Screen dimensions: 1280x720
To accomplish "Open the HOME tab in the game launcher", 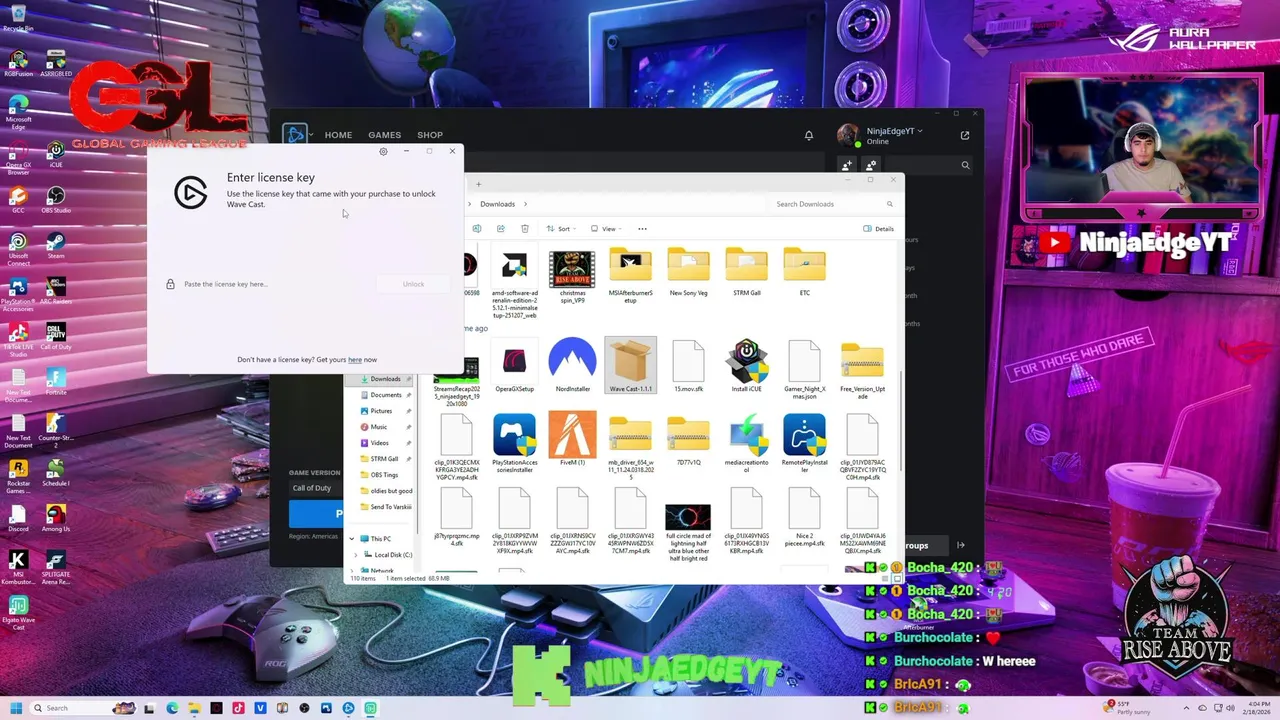I will 338,135.
